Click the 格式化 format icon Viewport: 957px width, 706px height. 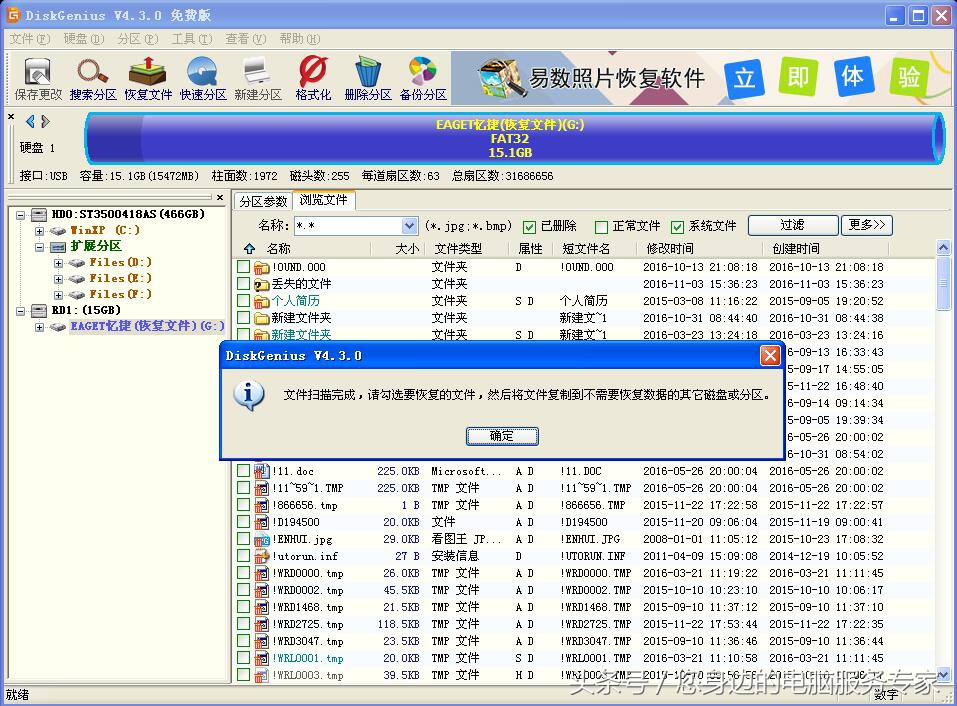(310, 77)
